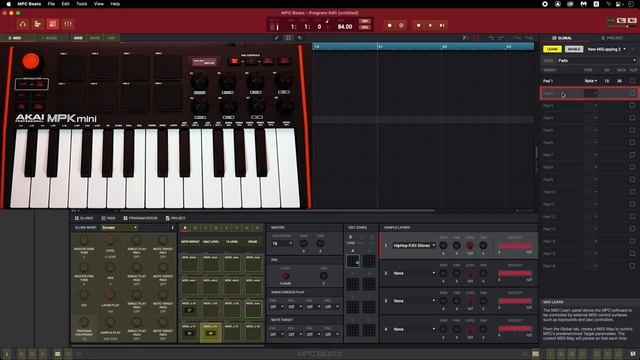
Task: Click the velocity range bar for sample layer 2
Action: point(515,273)
